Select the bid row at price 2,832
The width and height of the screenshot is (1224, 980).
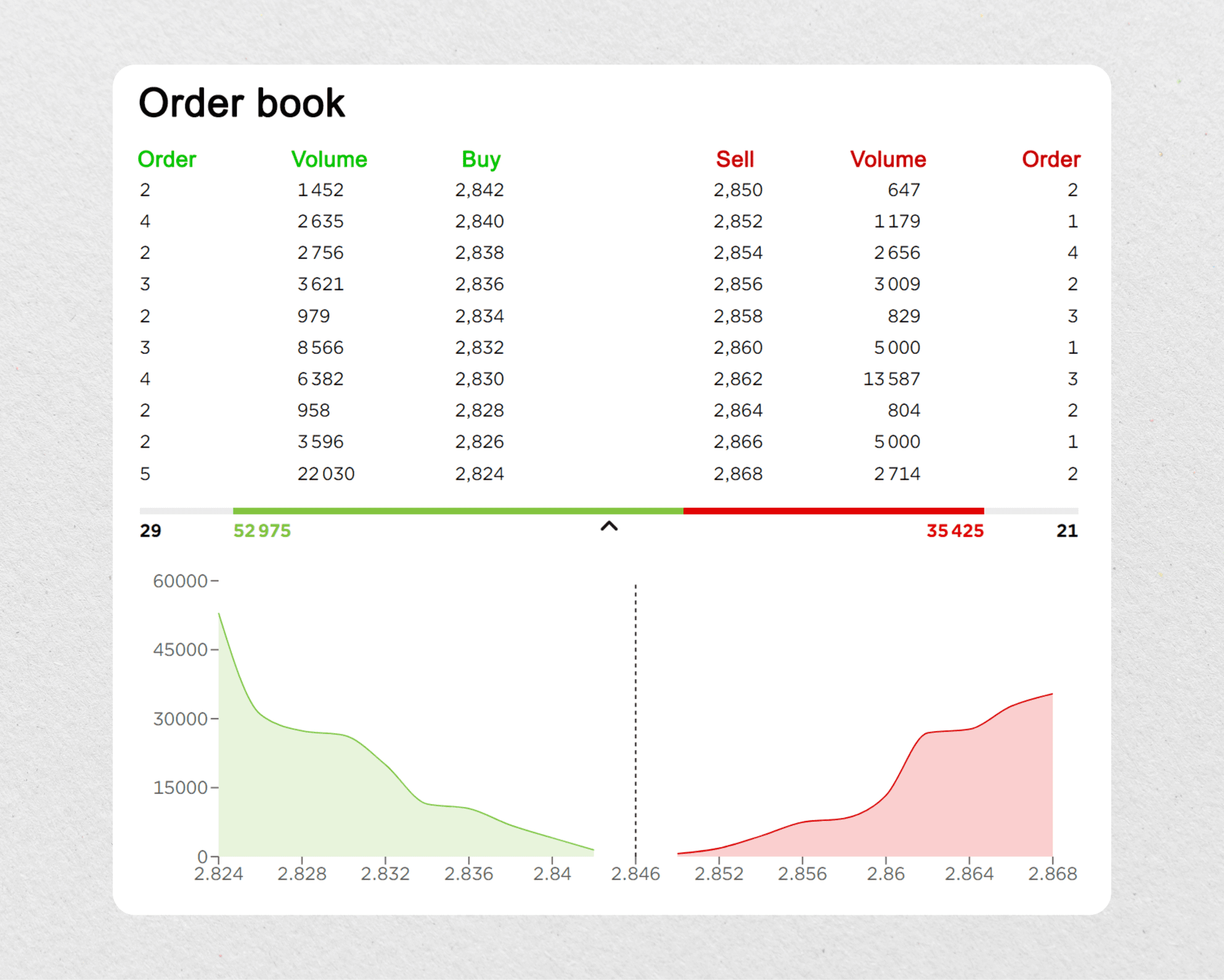(x=479, y=347)
